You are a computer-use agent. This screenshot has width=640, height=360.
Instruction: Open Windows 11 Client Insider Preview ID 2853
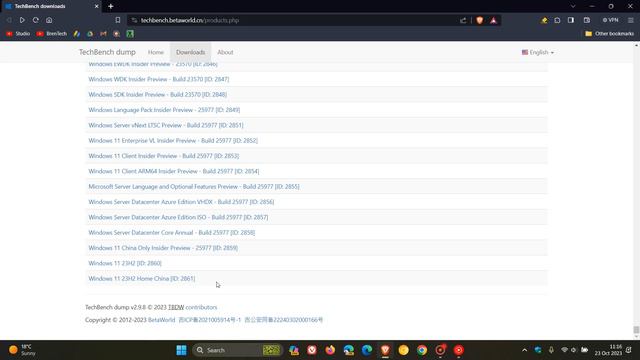pyautogui.click(x=164, y=156)
